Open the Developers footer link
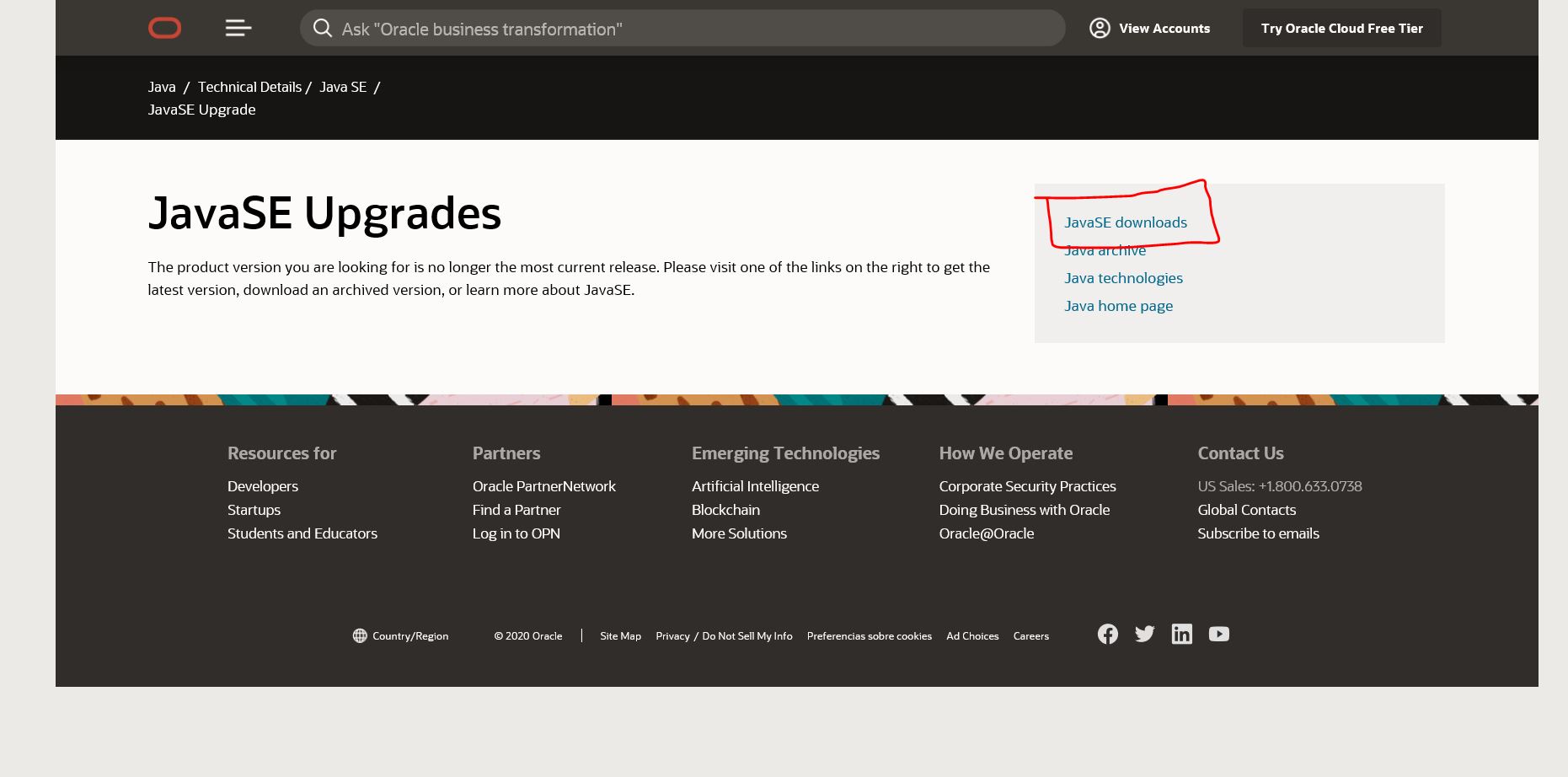 (263, 486)
